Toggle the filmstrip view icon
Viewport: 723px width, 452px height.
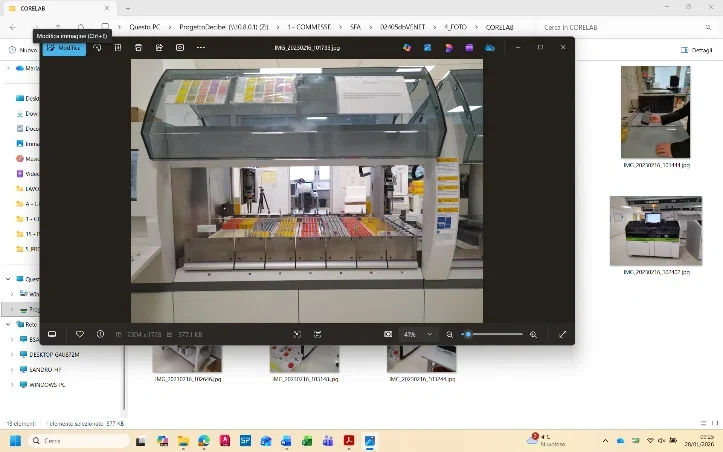click(52, 334)
